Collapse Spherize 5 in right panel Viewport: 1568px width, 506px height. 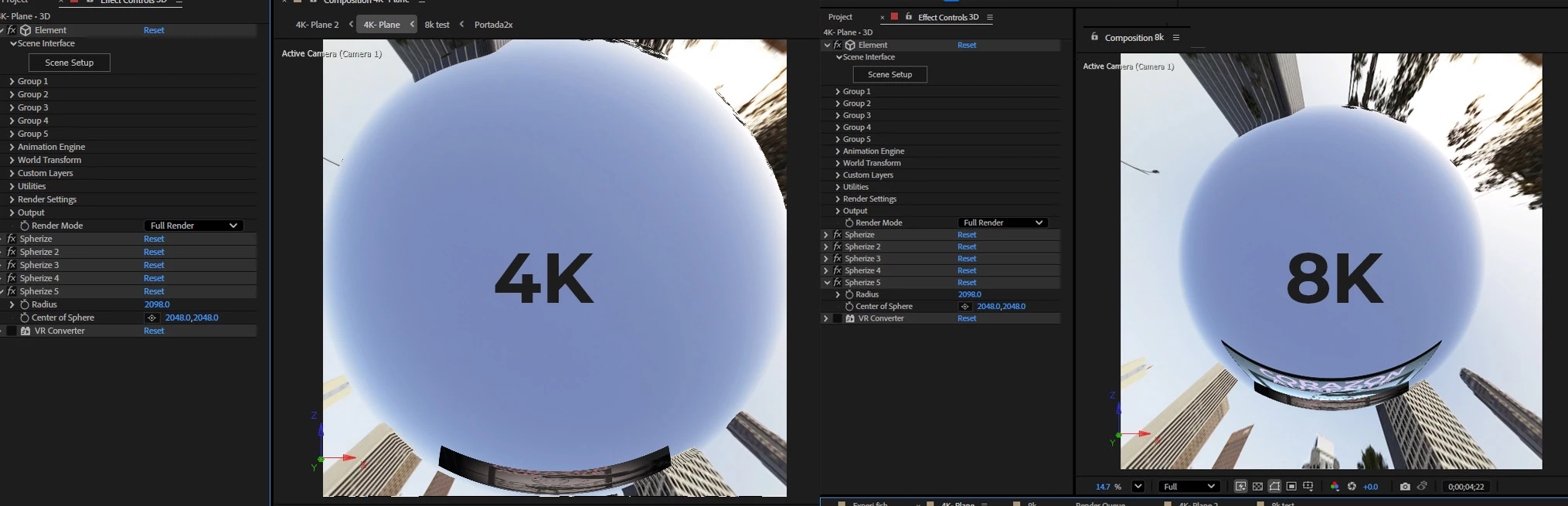click(x=826, y=283)
